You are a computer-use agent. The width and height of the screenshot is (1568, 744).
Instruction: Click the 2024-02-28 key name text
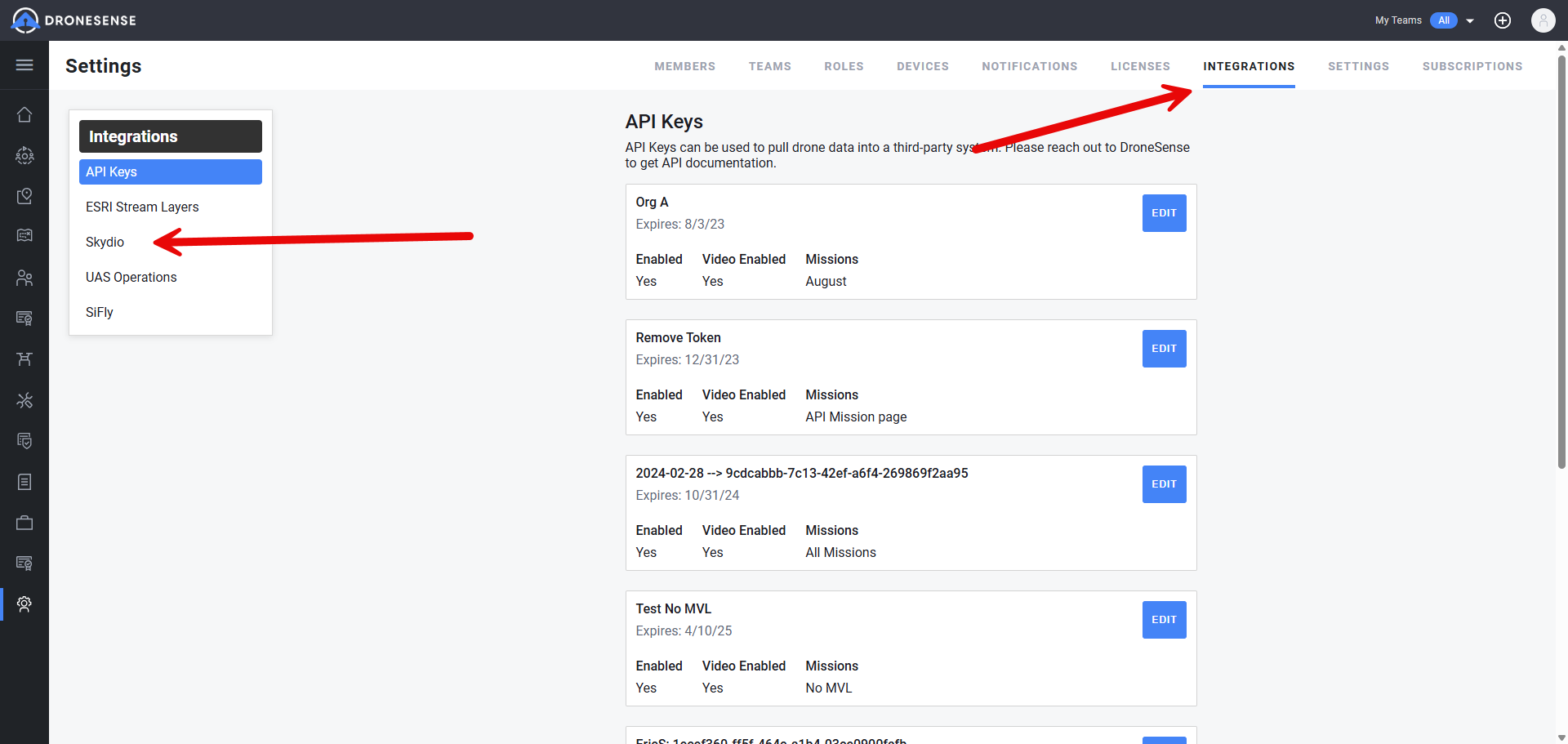pyautogui.click(x=801, y=473)
